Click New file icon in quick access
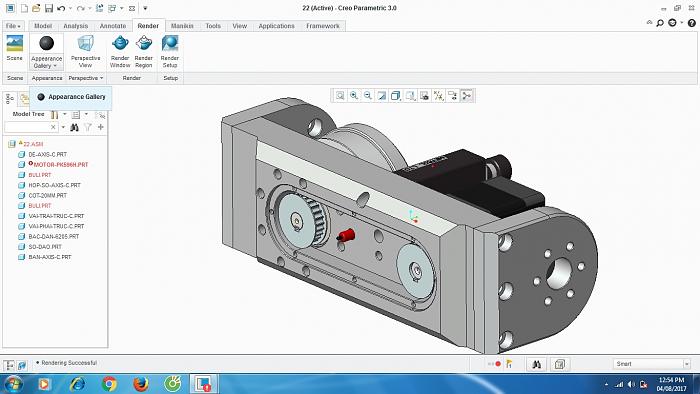This screenshot has width=700, height=394. click(24, 8)
